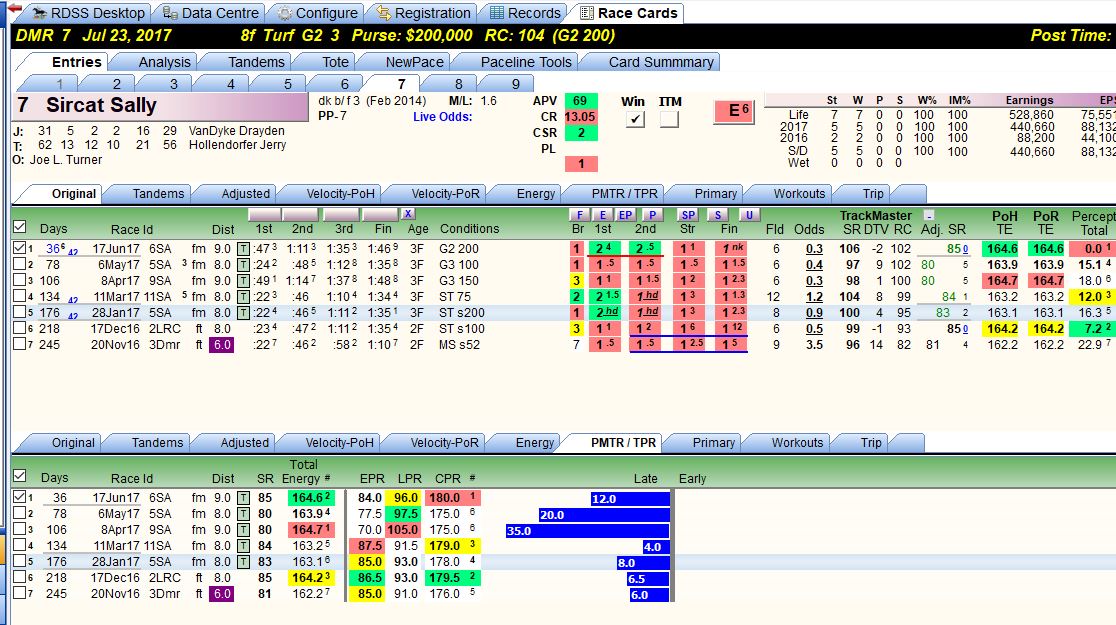
Task: Click the blue 35.0 Late bar
Action: [x=587, y=531]
